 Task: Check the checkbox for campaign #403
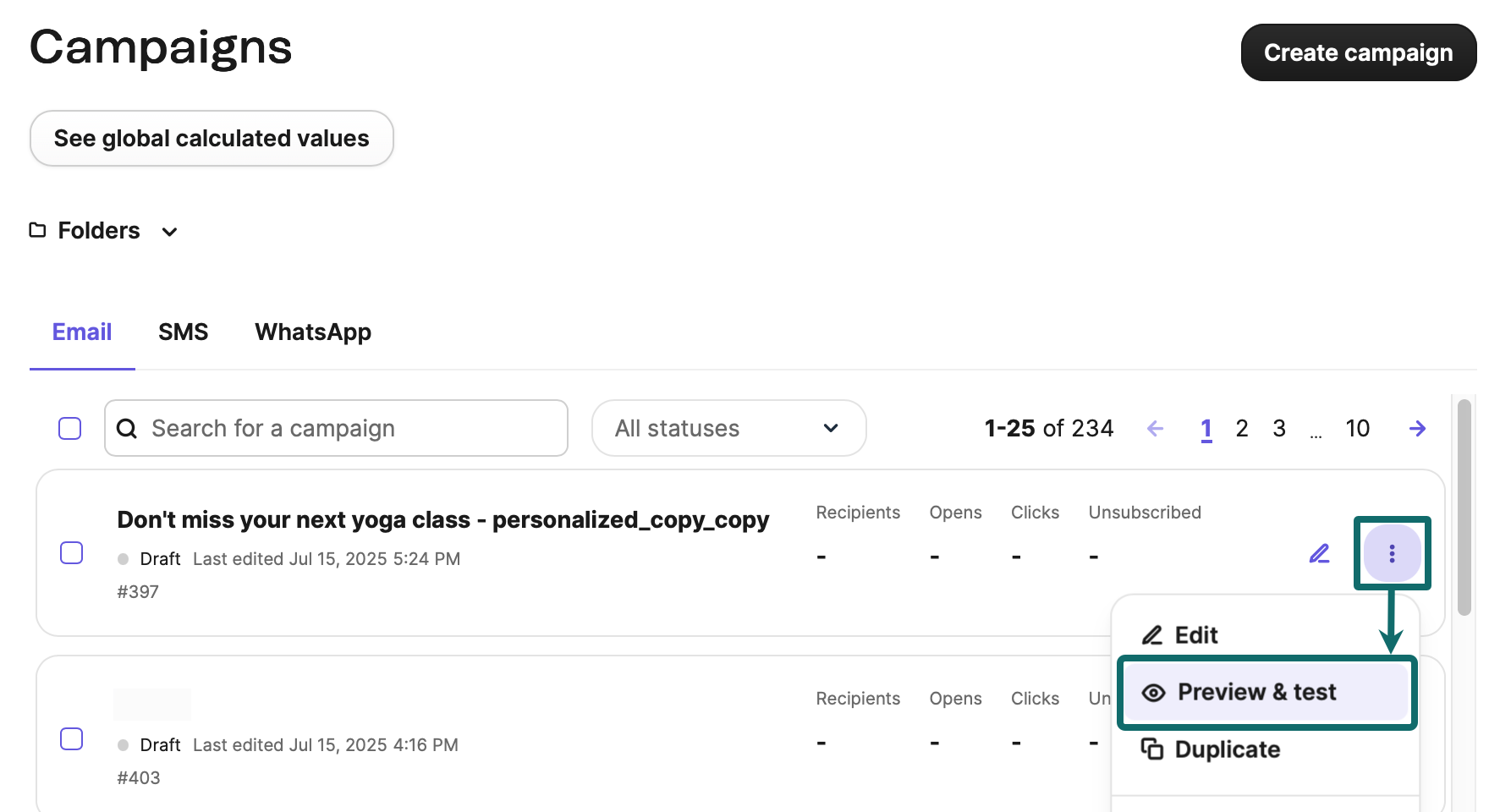(73, 738)
